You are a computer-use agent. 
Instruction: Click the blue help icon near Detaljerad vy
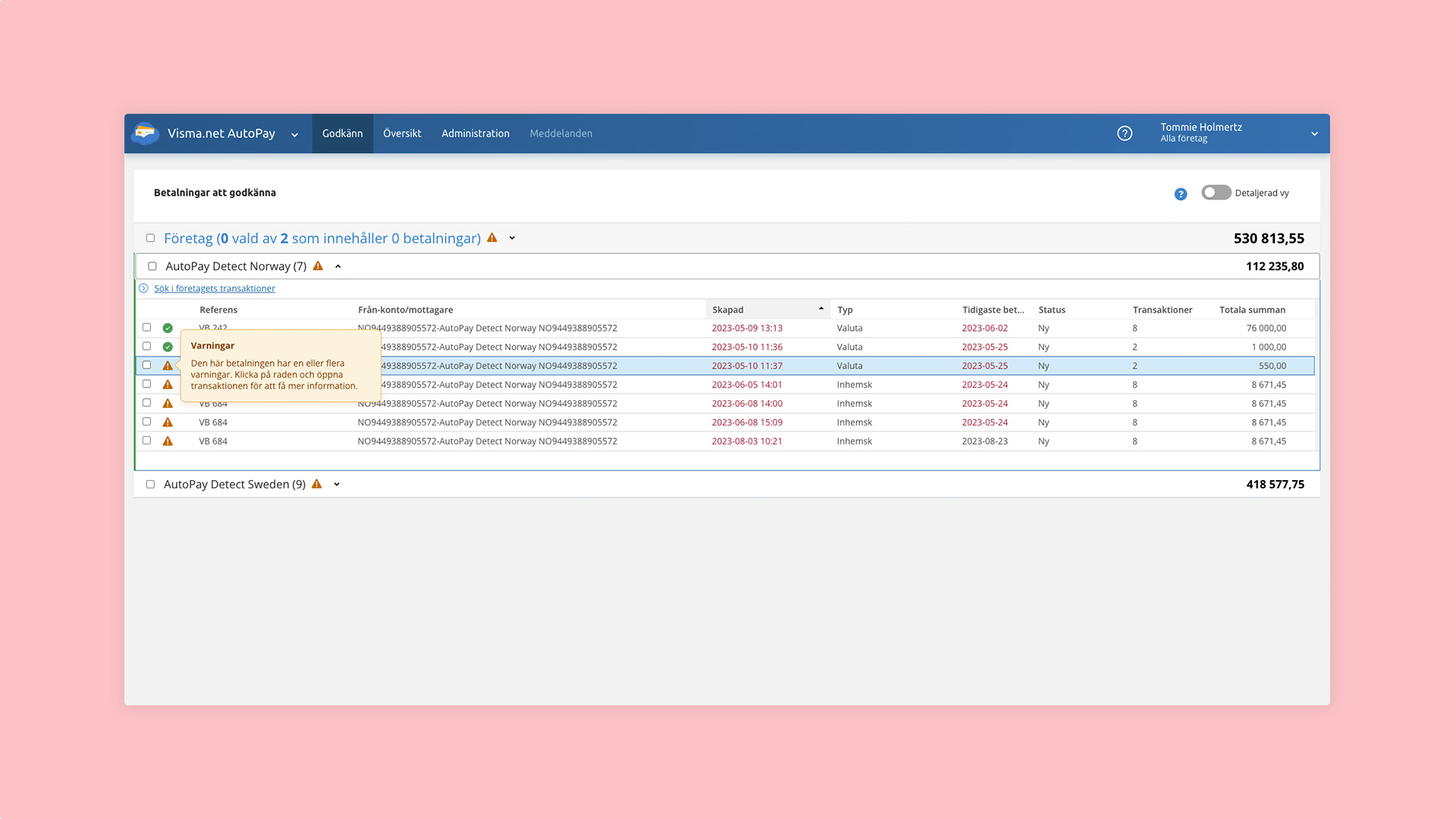coord(1181,194)
